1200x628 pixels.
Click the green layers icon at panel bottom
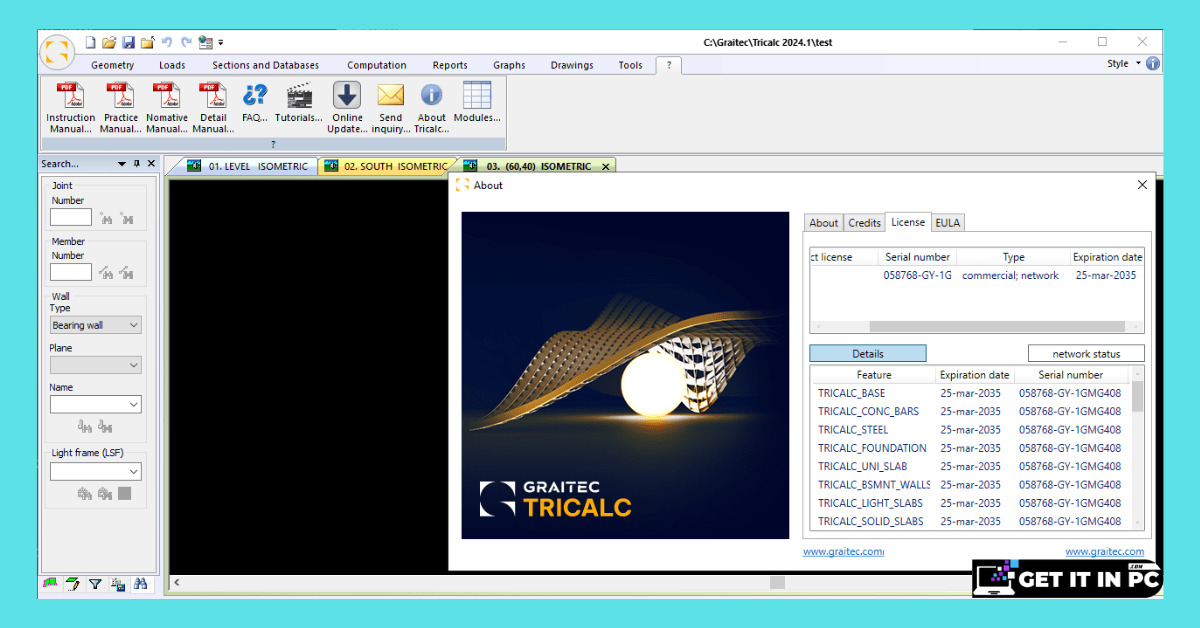(x=50, y=584)
